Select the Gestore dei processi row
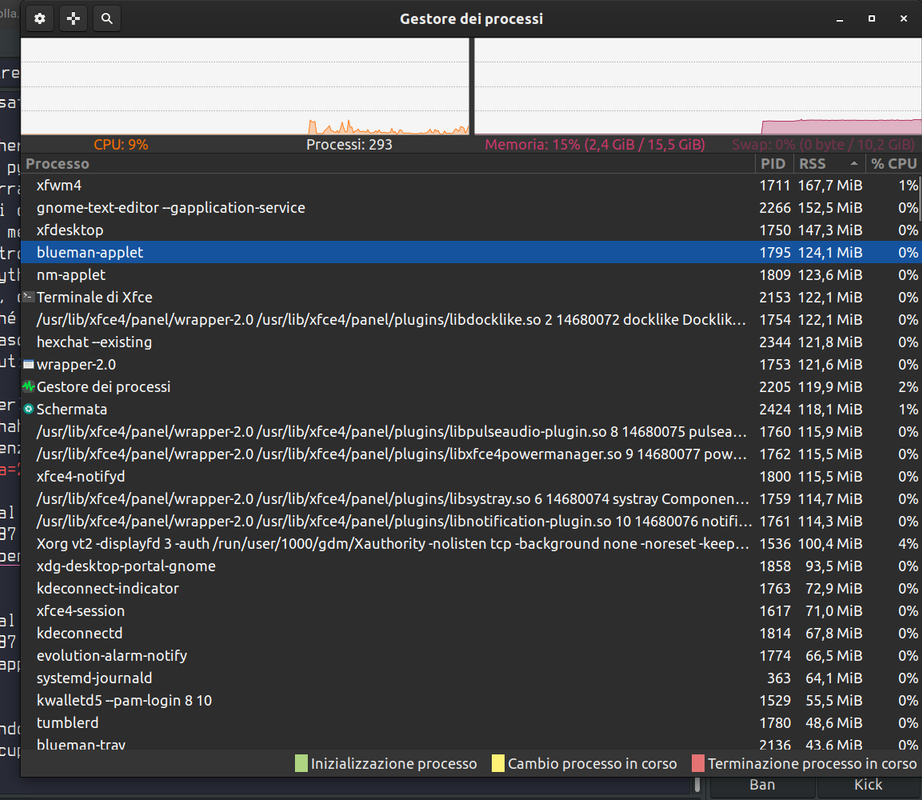922x800 pixels. pos(470,387)
